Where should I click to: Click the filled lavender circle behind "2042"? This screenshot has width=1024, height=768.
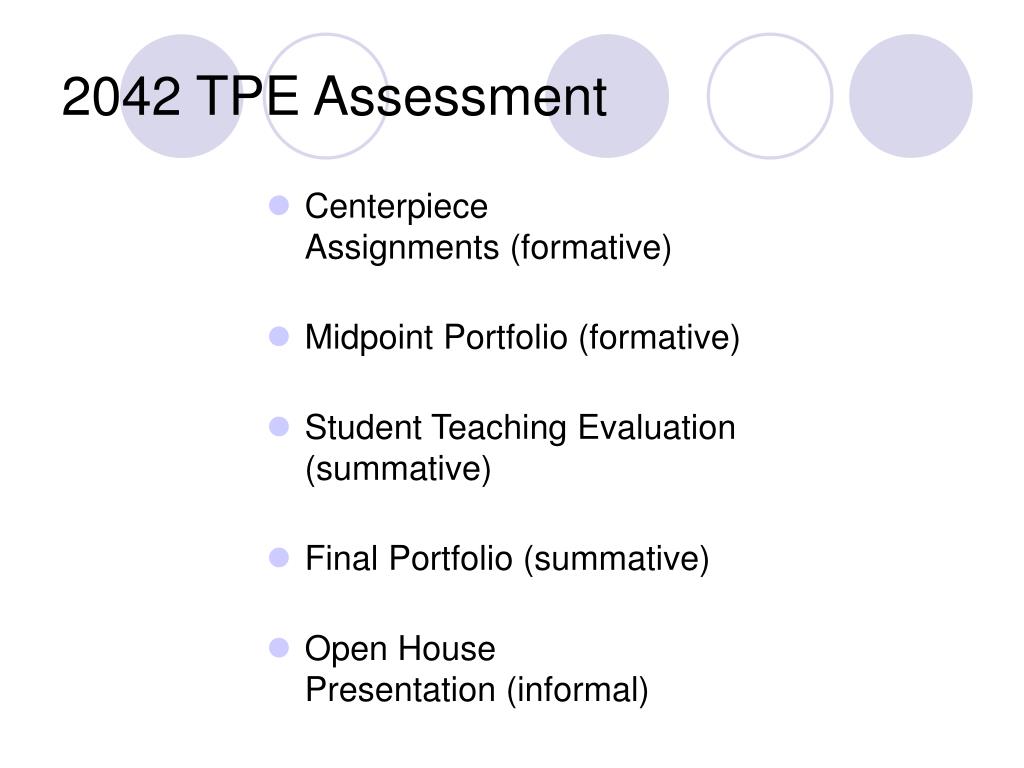[182, 96]
